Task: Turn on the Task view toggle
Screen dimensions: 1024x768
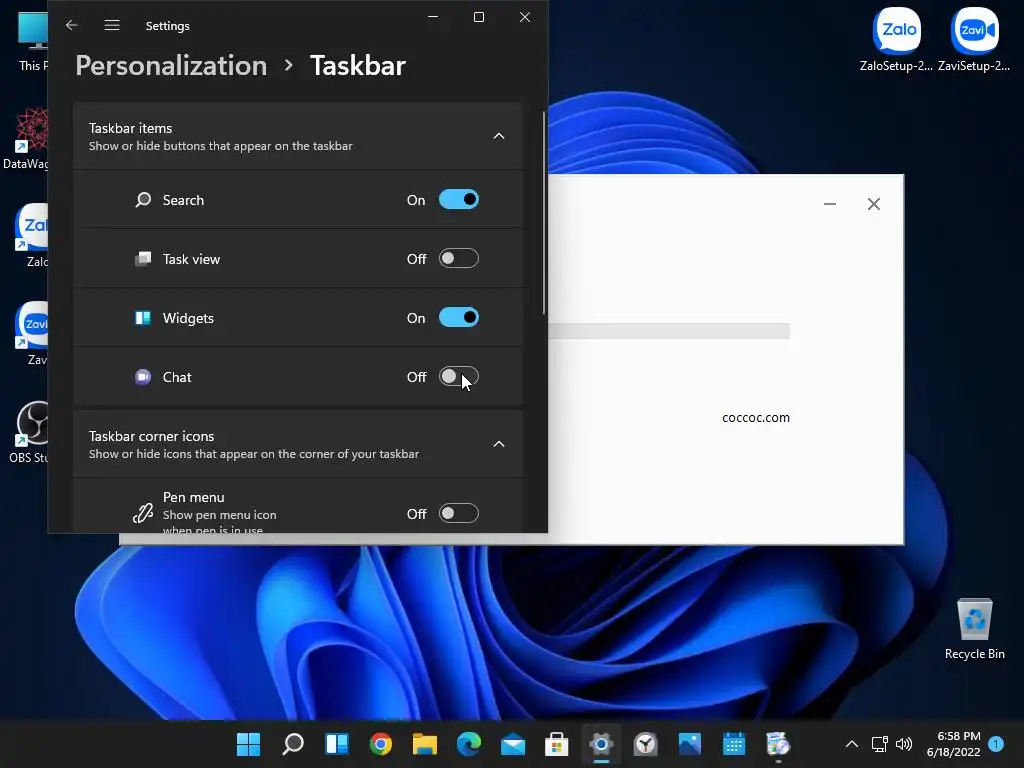Action: [458, 259]
